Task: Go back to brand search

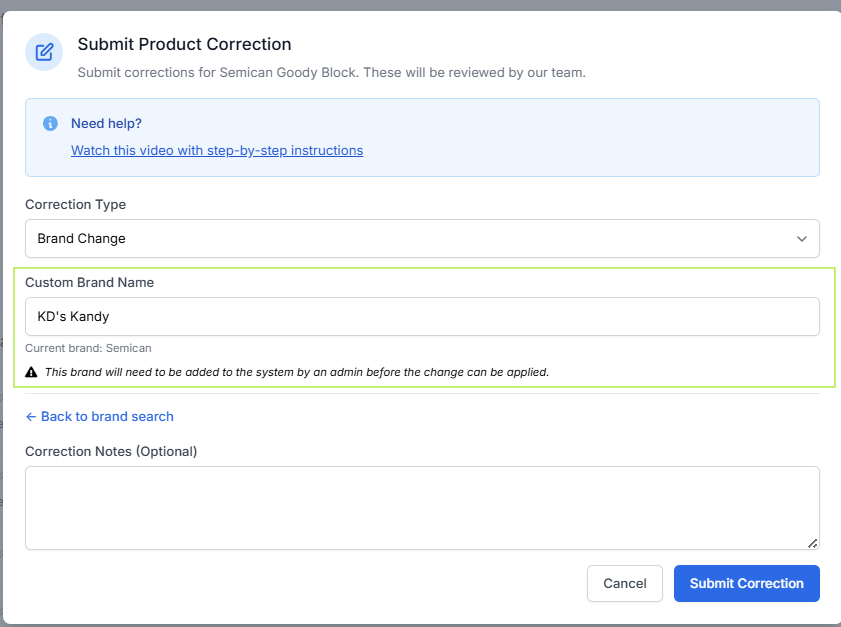Action: click(106, 416)
